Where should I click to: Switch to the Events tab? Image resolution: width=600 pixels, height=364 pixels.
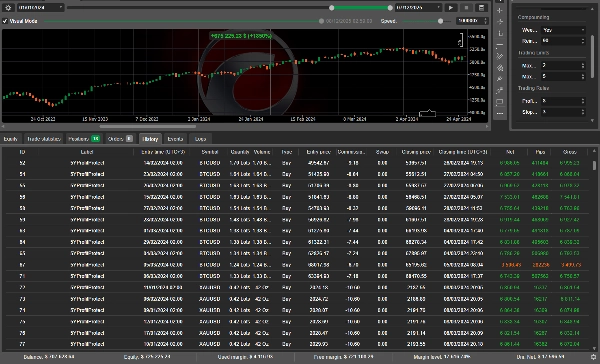click(175, 139)
